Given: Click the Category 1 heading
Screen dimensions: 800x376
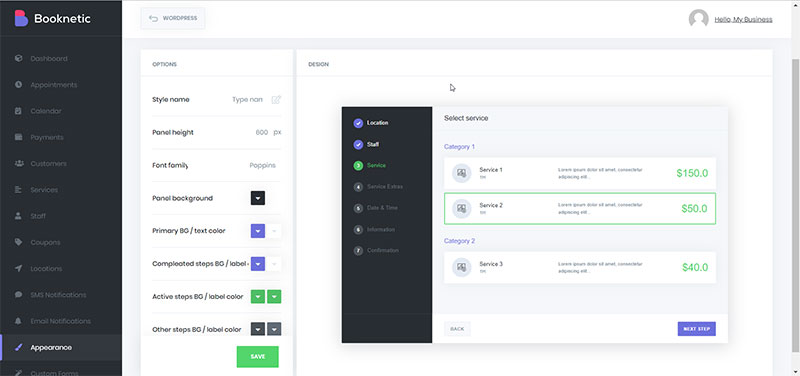Looking at the screenshot, I should pos(459,146).
